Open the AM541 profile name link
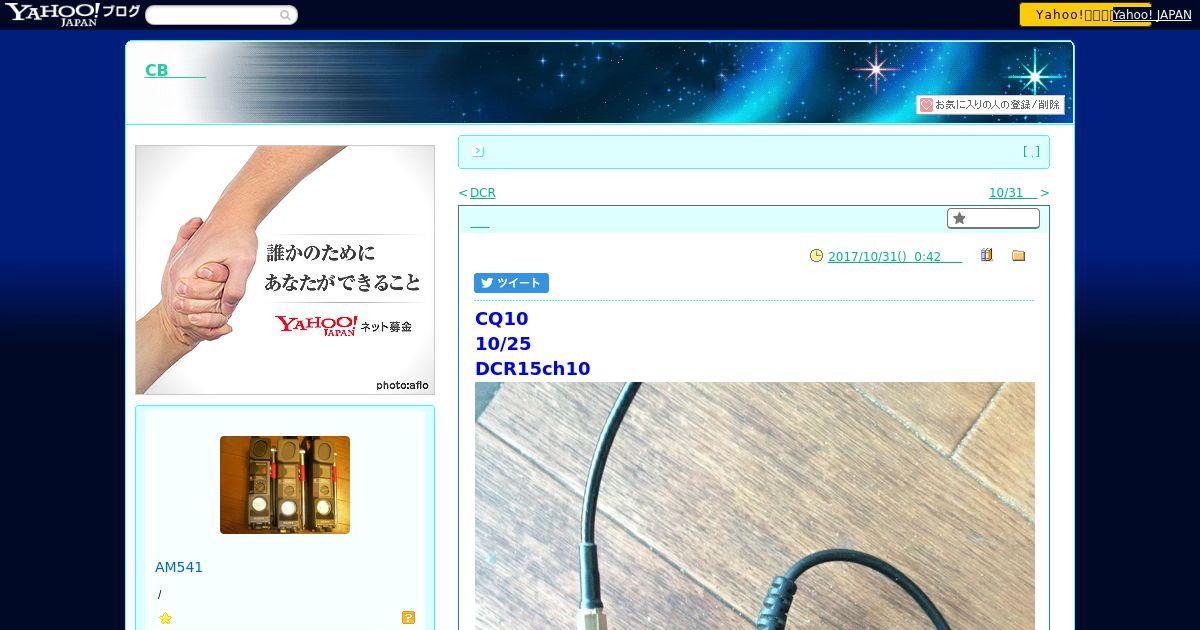1200x630 pixels. (x=179, y=567)
